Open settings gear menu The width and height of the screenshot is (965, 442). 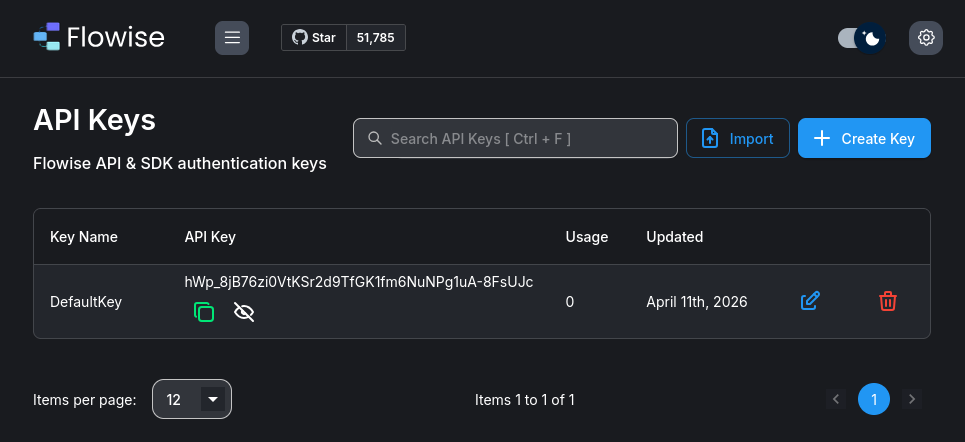926,38
